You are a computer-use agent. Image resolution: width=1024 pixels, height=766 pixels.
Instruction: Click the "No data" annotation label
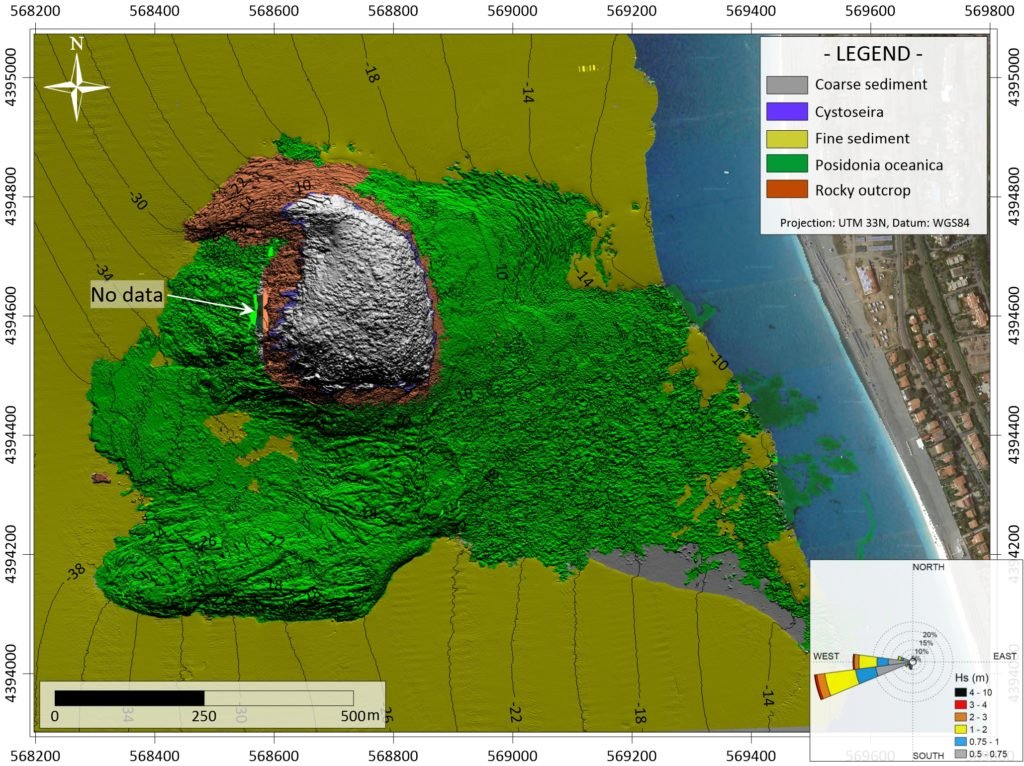[x=127, y=295]
